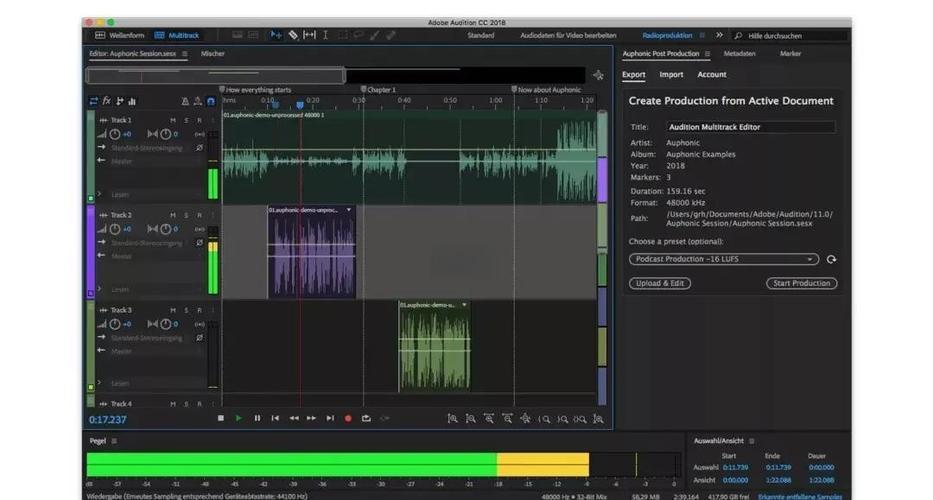Move playhead to previous marker
The width and height of the screenshot is (933, 500).
275,418
